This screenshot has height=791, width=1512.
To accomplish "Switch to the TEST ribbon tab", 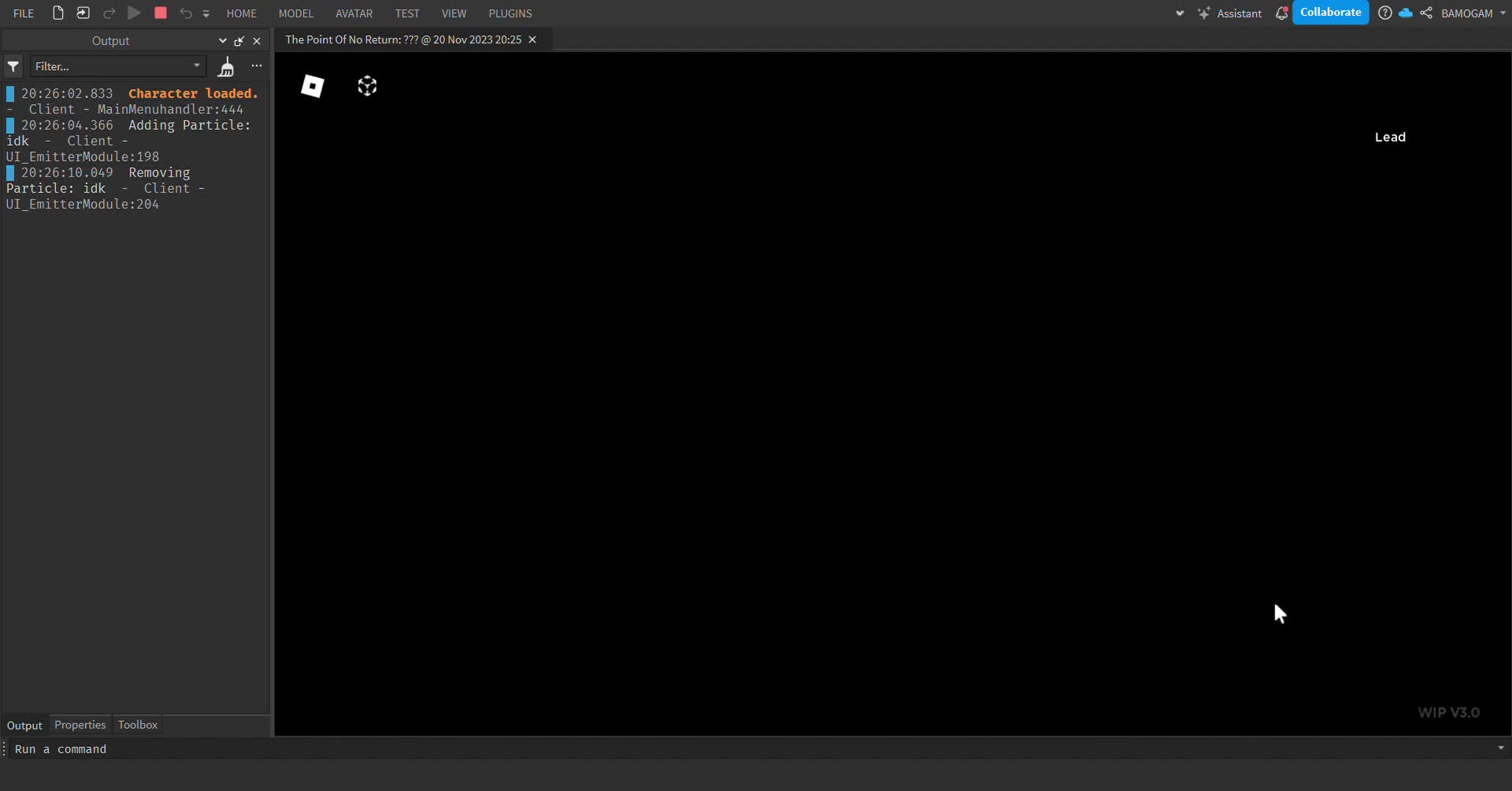I will pos(407,13).
